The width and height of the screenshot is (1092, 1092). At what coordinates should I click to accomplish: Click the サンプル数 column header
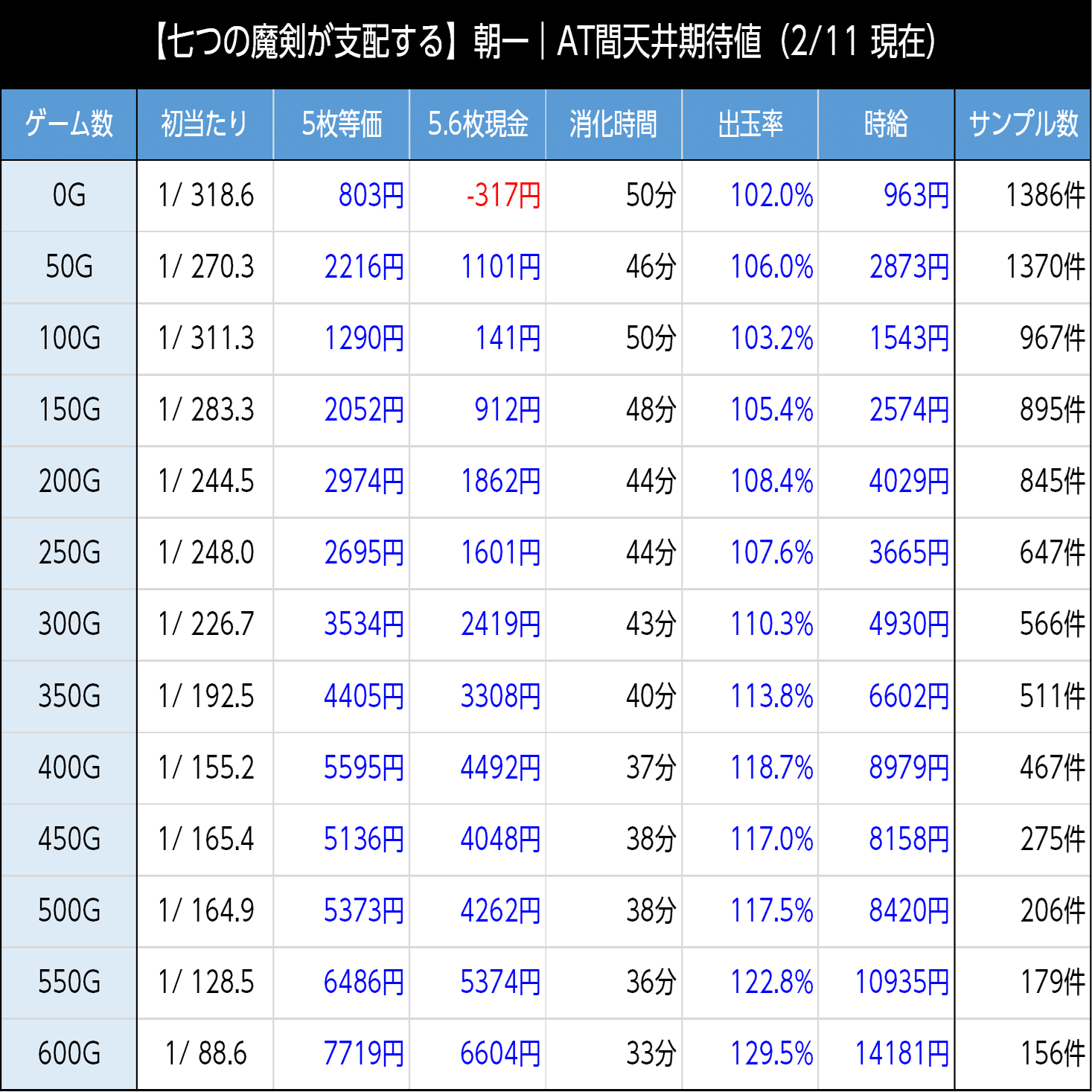(1023, 124)
